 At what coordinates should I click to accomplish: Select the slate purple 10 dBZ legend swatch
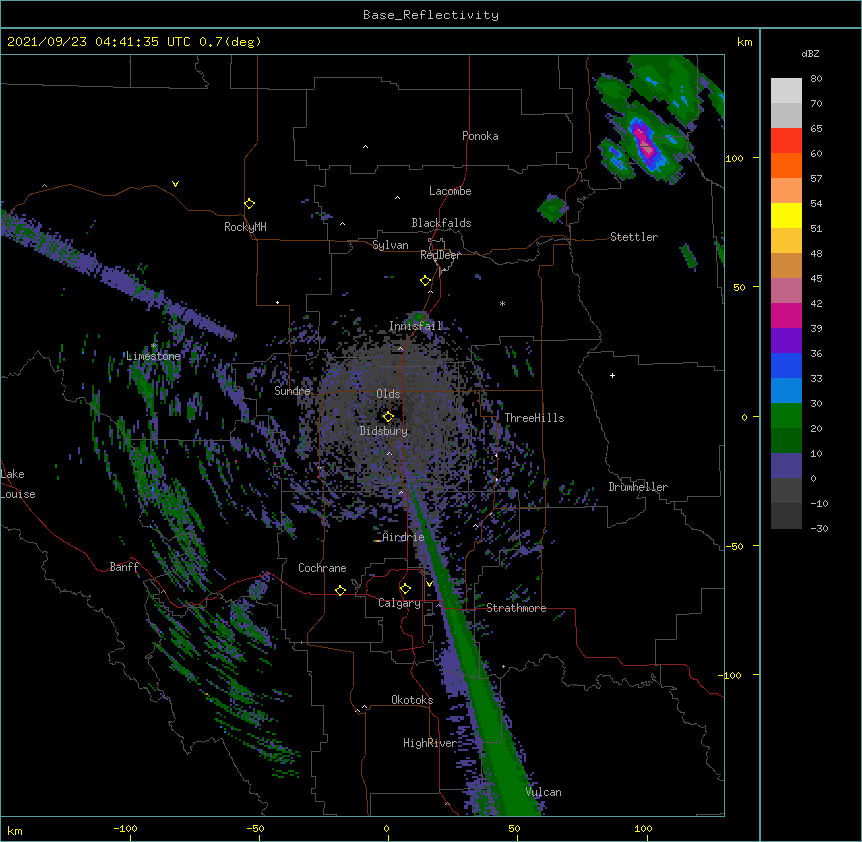pyautogui.click(x=786, y=466)
